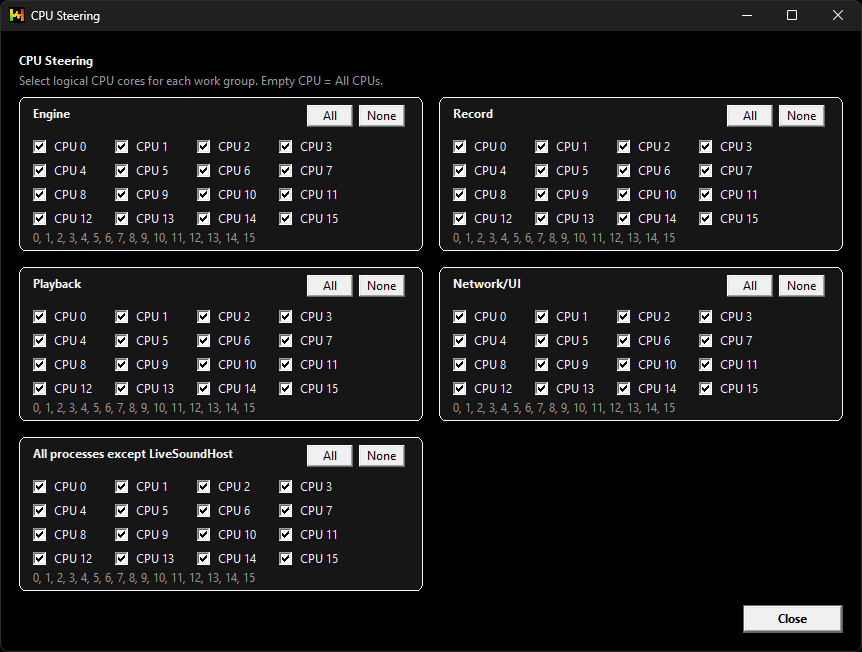Toggle CPU 4 in the Playback group

click(40, 341)
